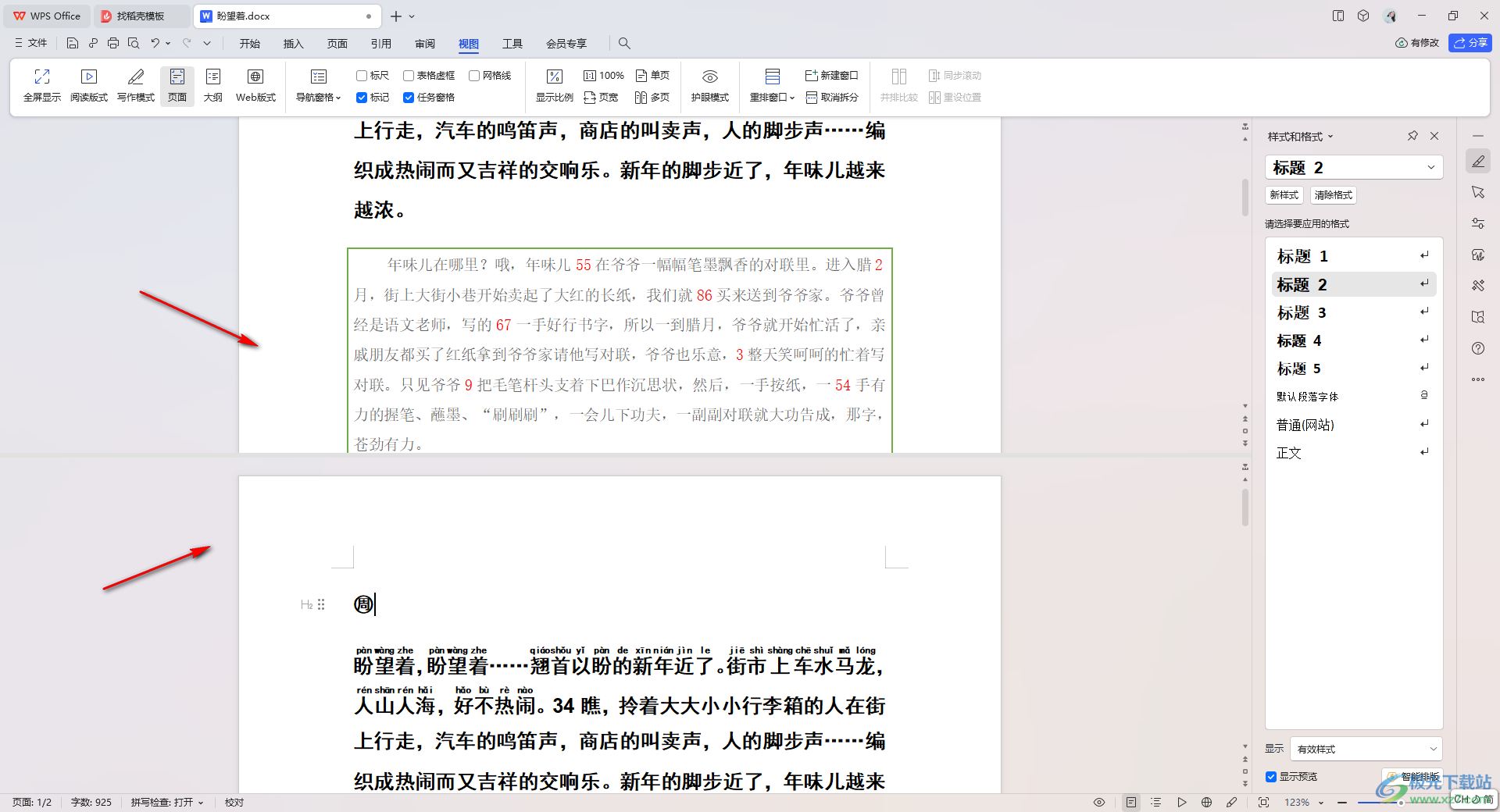Image resolution: width=1500 pixels, height=812 pixels.
Task: Uncheck the Markup checkbox (标记)
Action: pyautogui.click(x=362, y=98)
